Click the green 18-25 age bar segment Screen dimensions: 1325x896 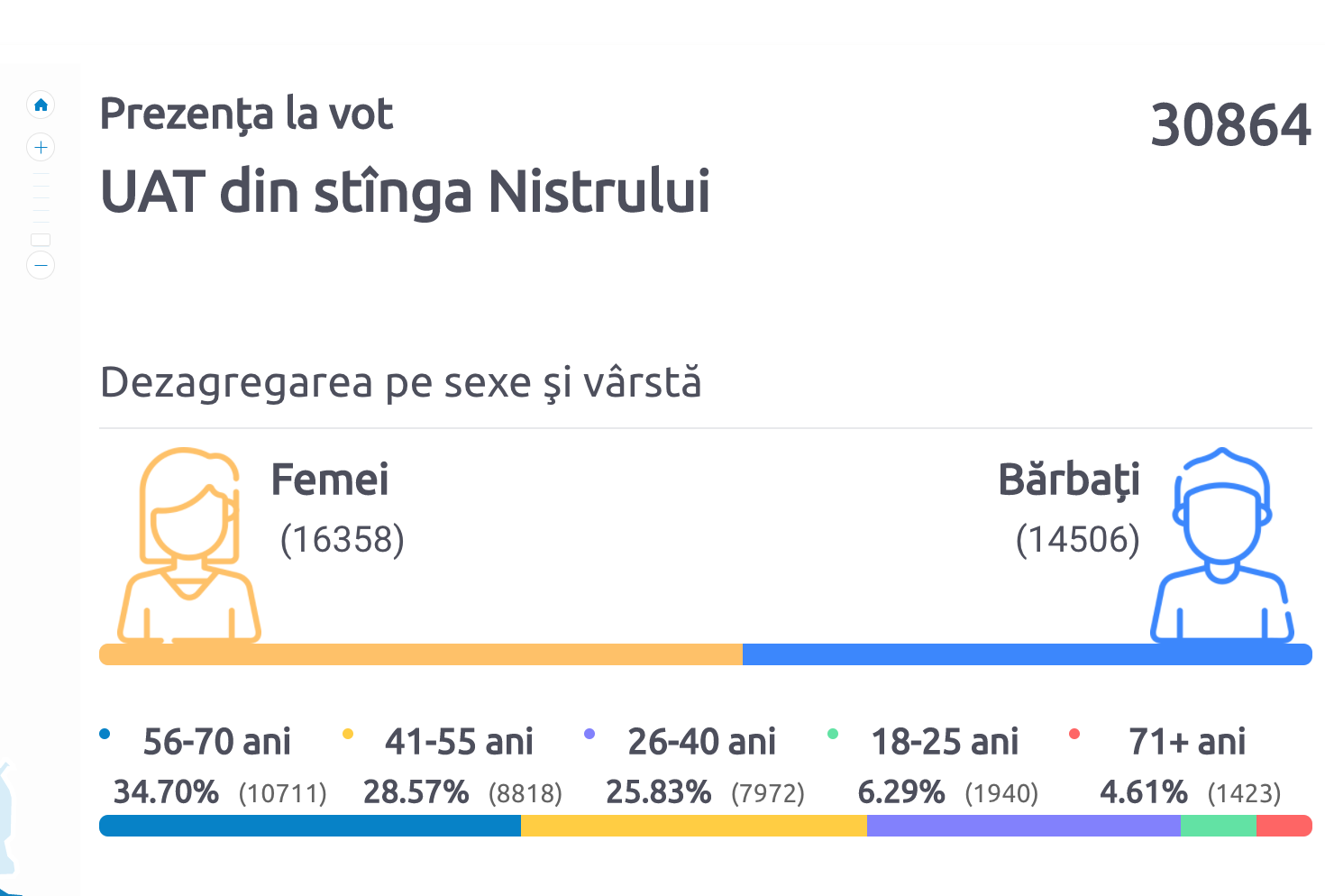(x=1219, y=826)
